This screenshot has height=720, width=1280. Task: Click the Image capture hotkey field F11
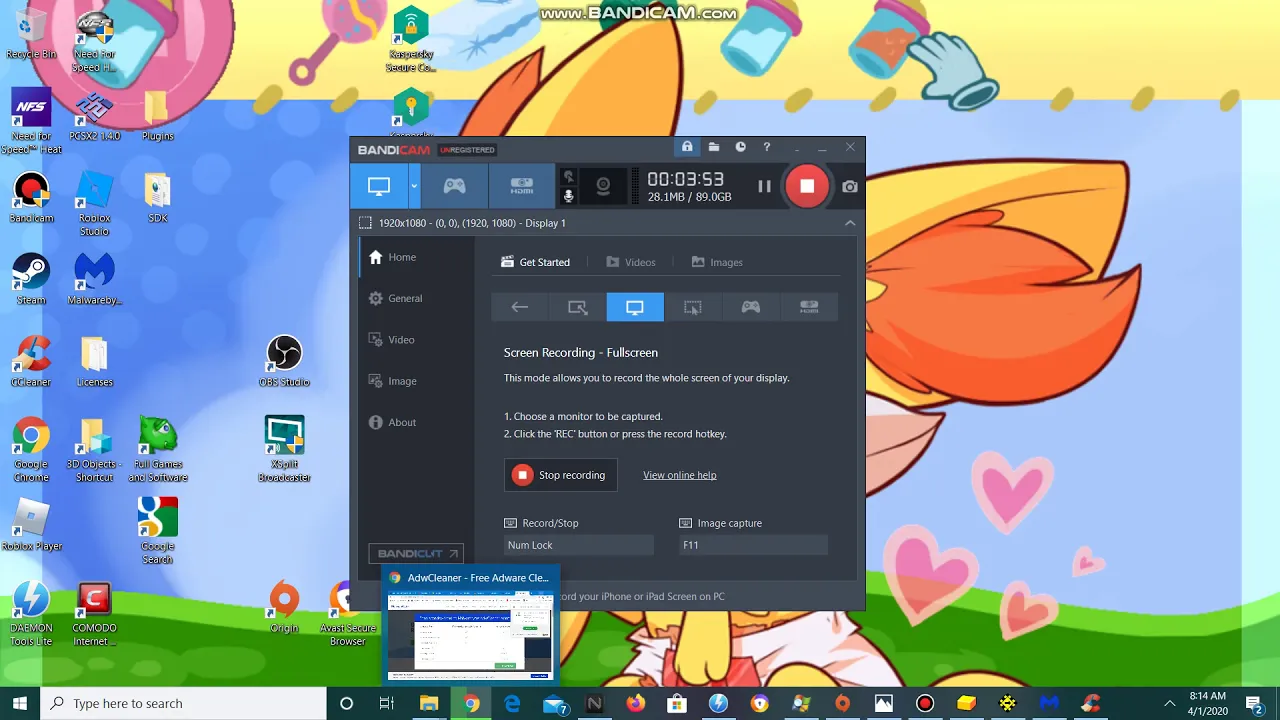pyautogui.click(x=753, y=545)
